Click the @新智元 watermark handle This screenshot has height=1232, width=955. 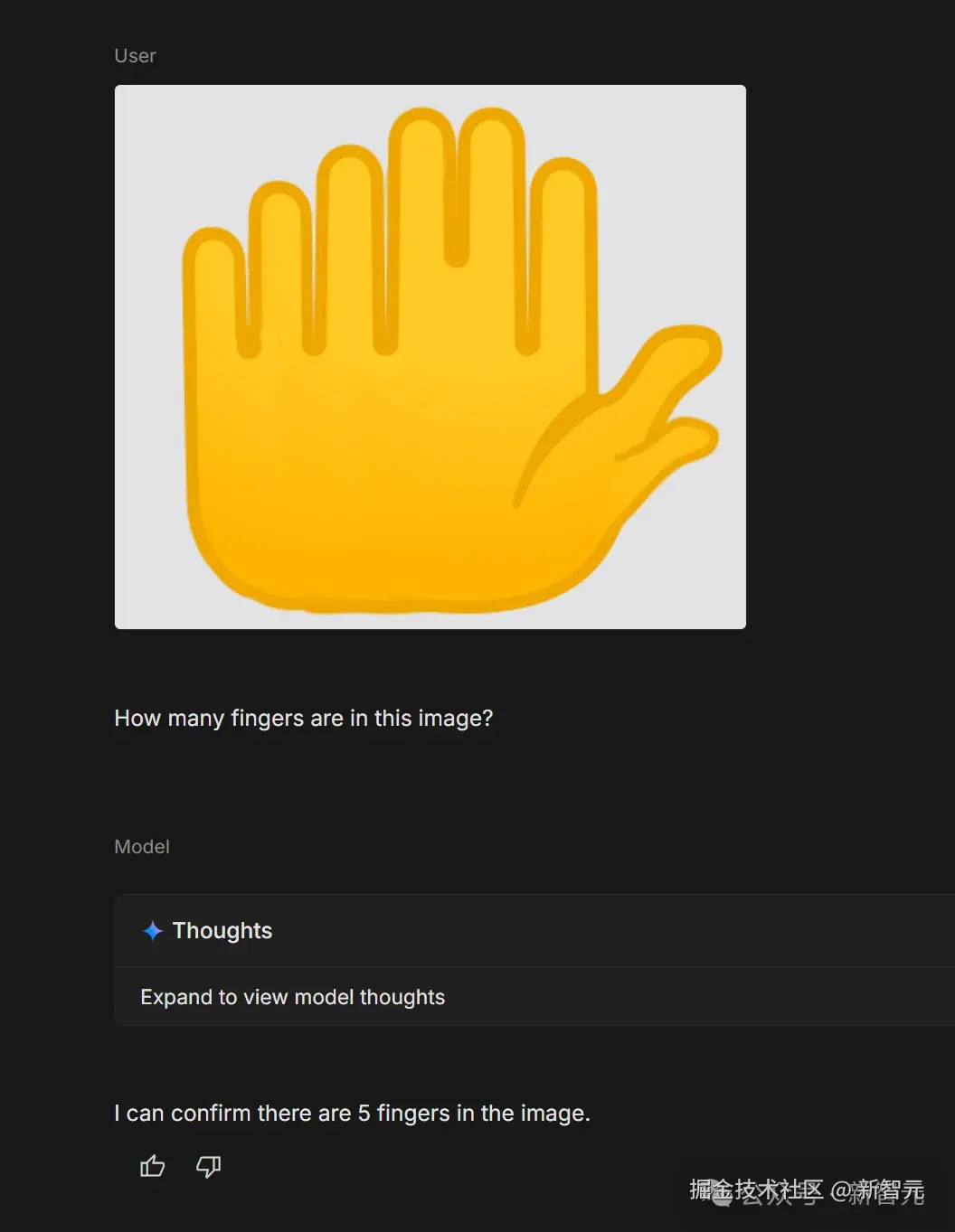(877, 1191)
